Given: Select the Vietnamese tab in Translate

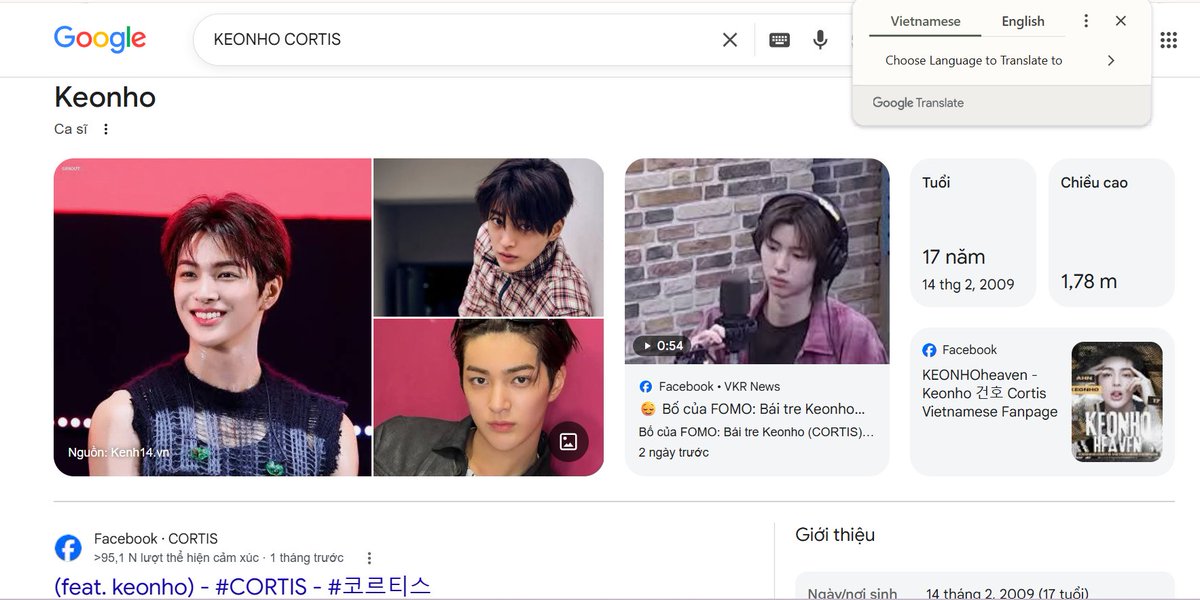Looking at the screenshot, I should point(926,21).
